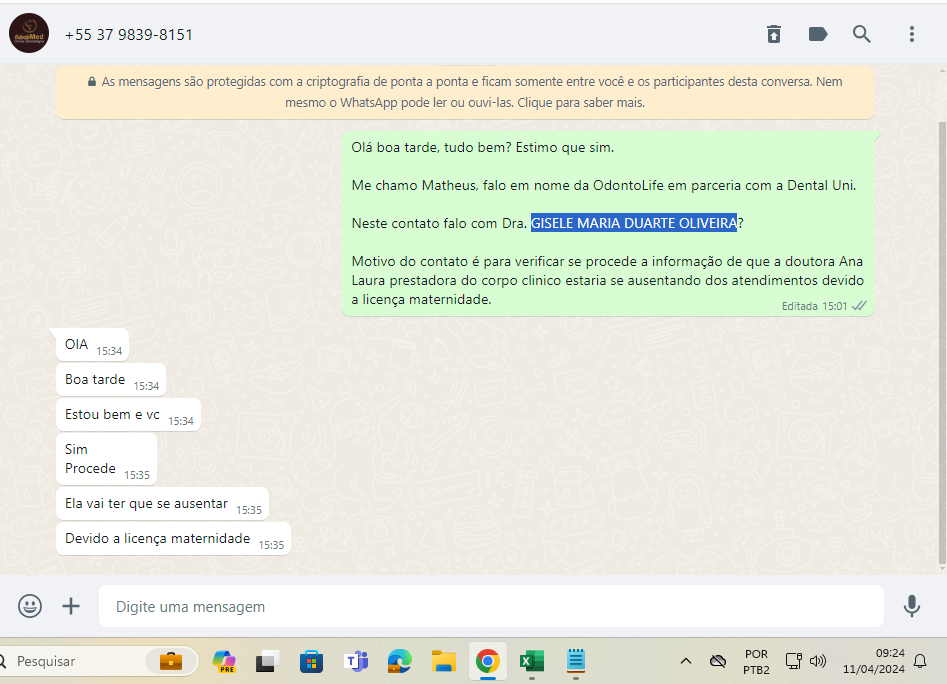Open Microsoft Edge from taskbar
This screenshot has width=947, height=684.
pos(400,661)
